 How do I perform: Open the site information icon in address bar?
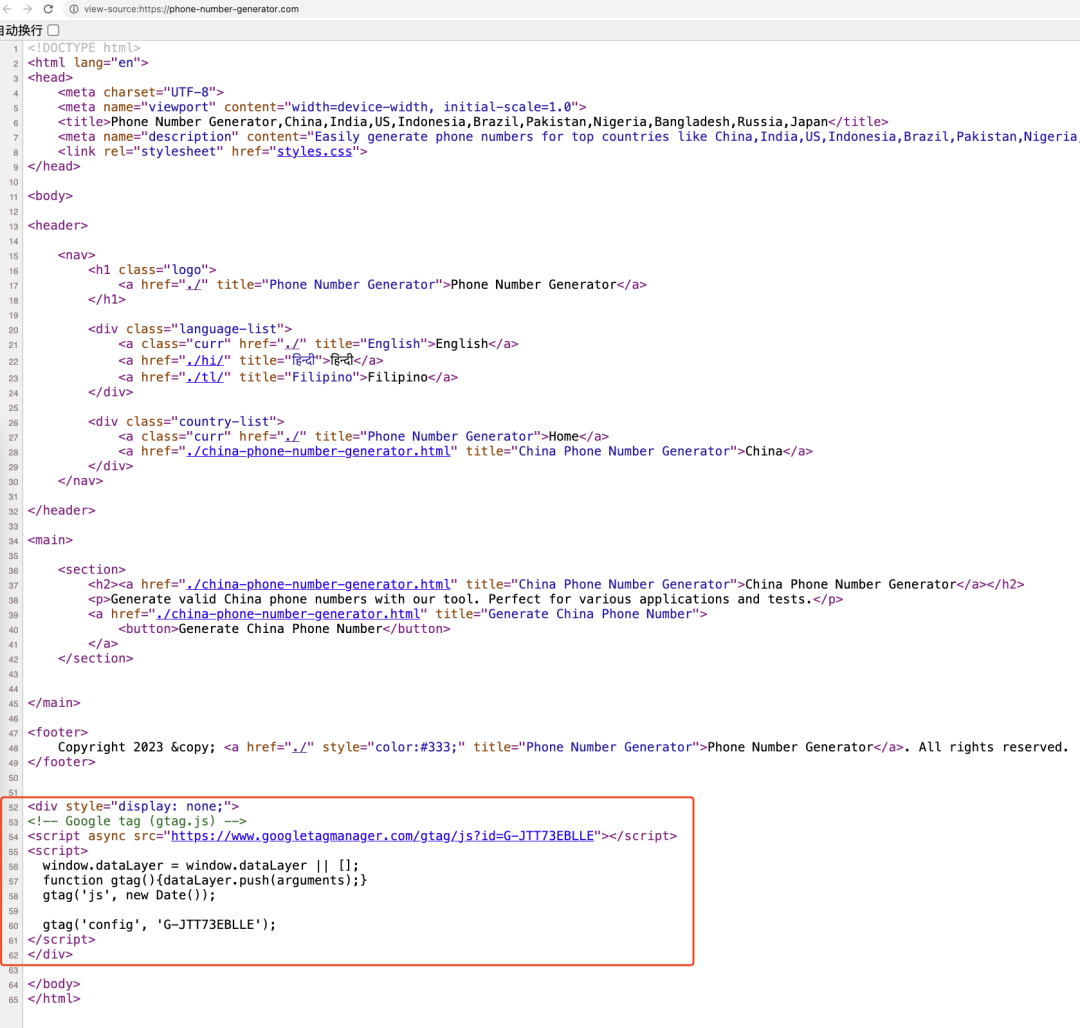(74, 9)
